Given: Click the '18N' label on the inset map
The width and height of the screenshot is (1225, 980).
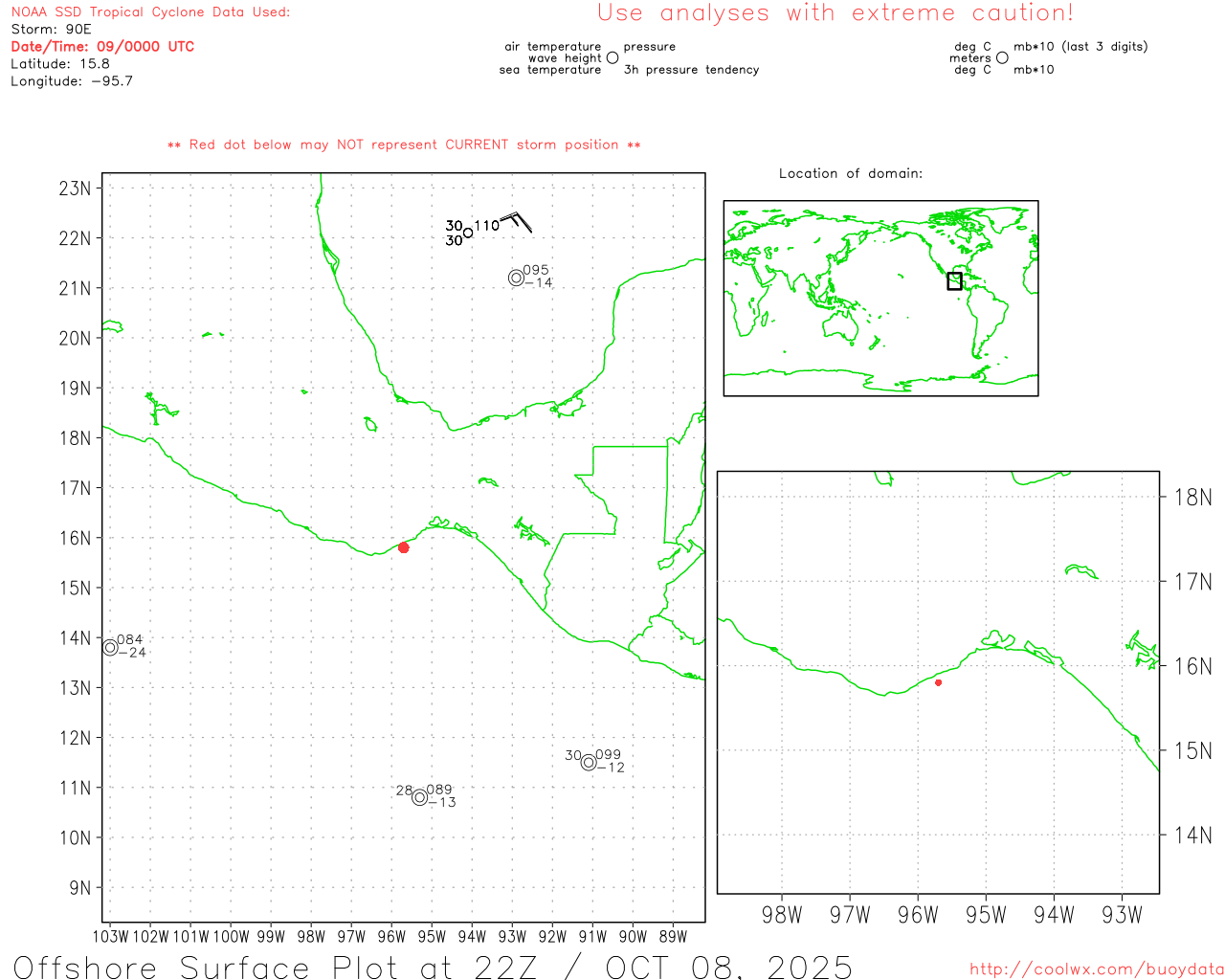Looking at the screenshot, I should pyautogui.click(x=1192, y=497).
